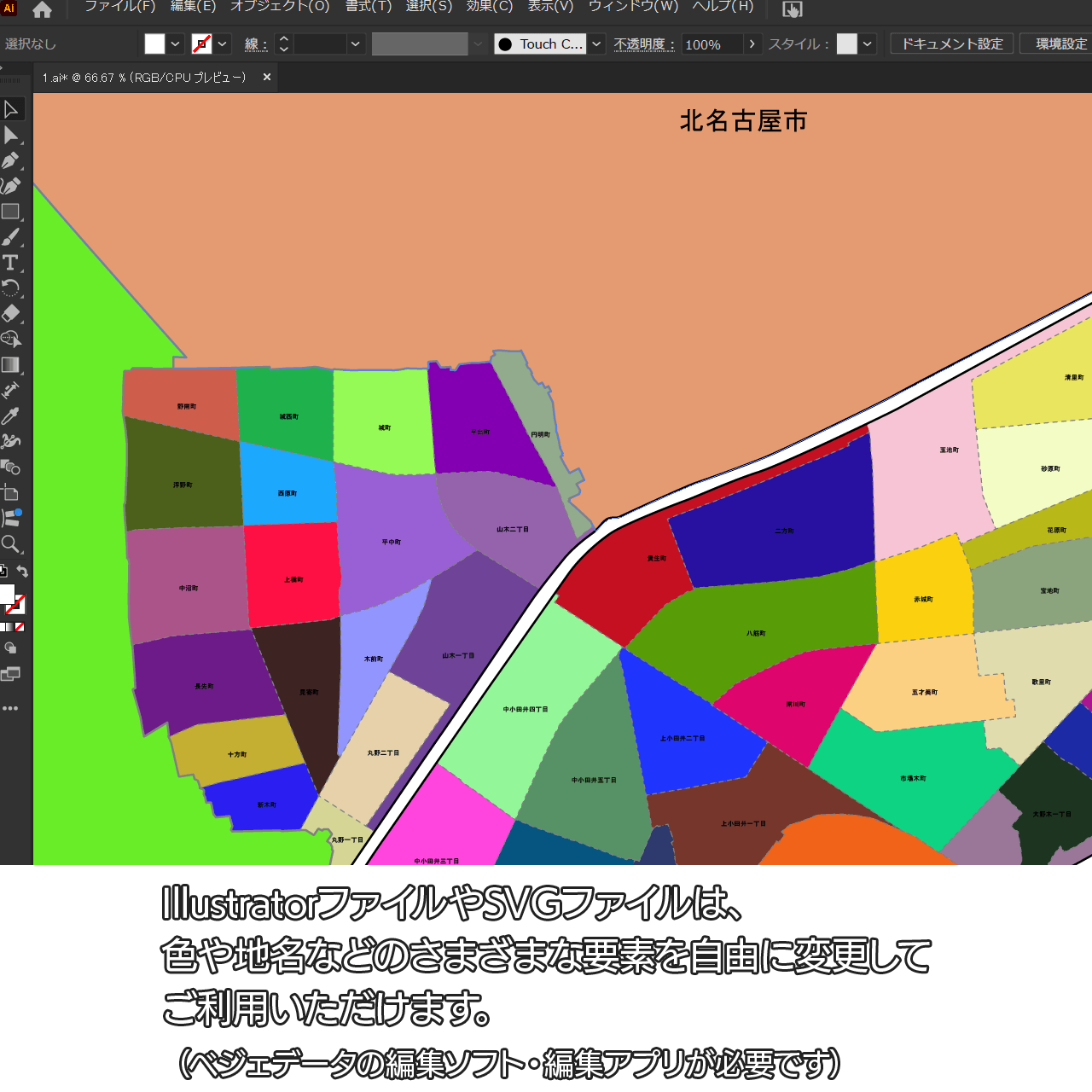Viewport: 1092px width, 1092px height.
Task: Open the stroke weight dropdown
Action: [x=356, y=44]
